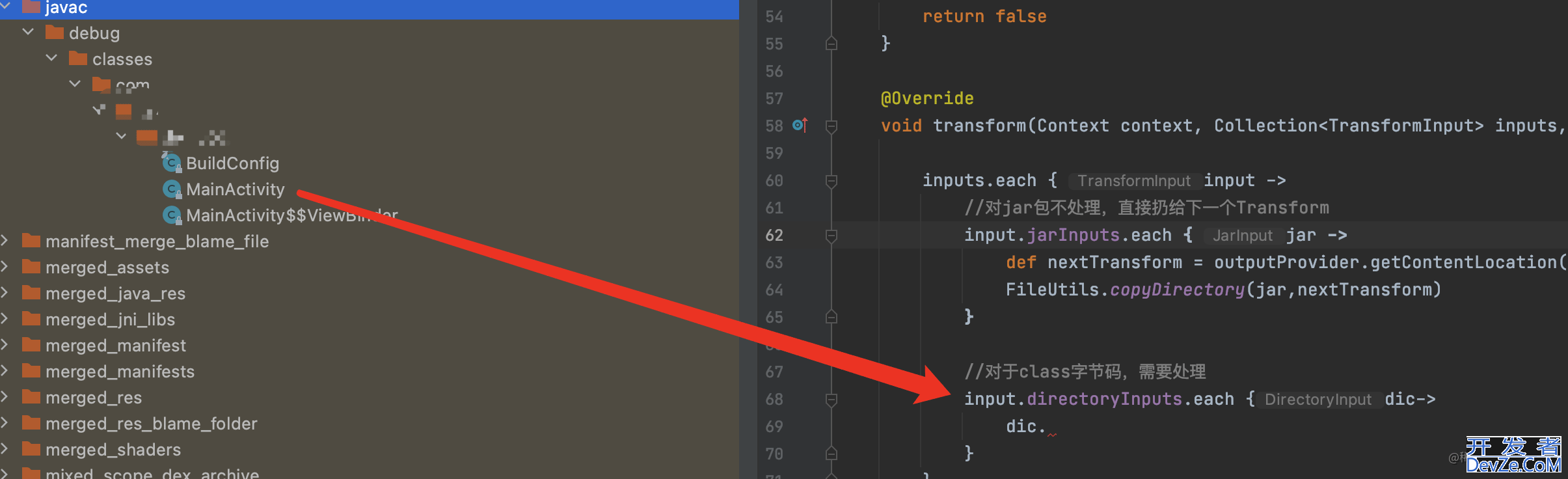Click the merged_shaders folder icon
The image size is (1568, 479).
[31, 449]
